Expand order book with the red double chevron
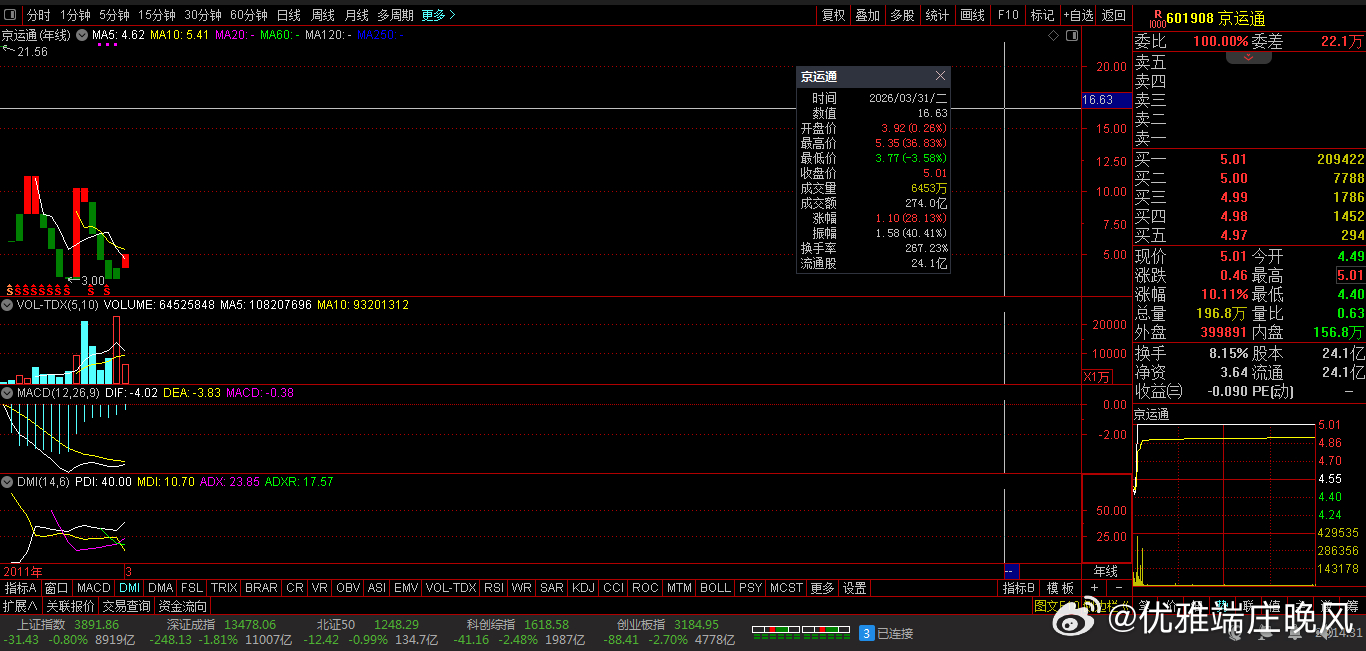1366x651 pixels. coord(1248,58)
